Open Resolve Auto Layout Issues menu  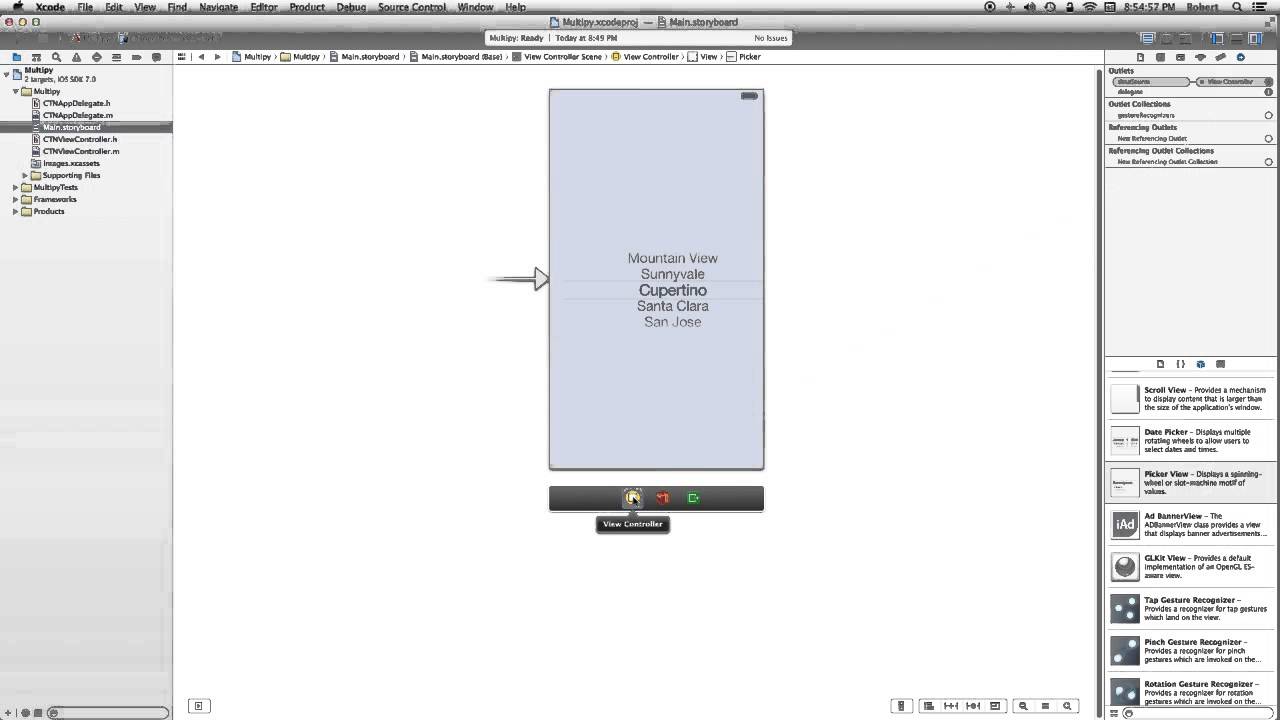coord(973,706)
